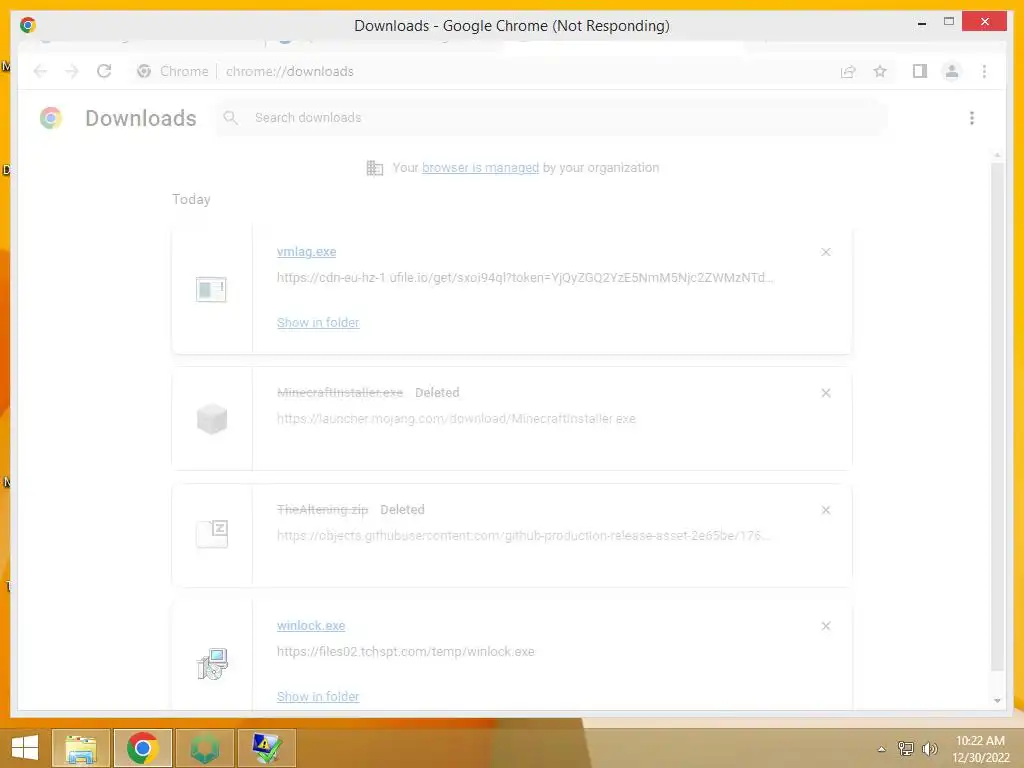The width and height of the screenshot is (1024, 768).
Task: Click the browser forward arrow
Action: 72,71
